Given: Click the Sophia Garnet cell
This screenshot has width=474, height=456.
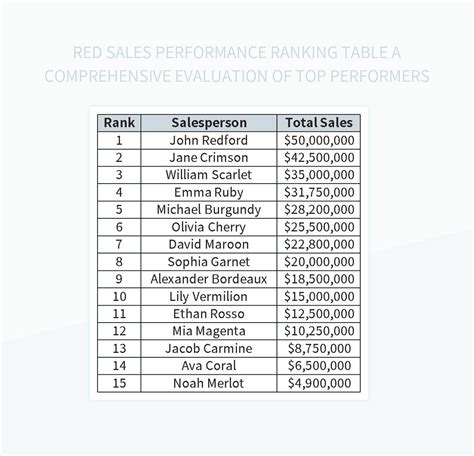Looking at the screenshot, I should pyautogui.click(x=209, y=262).
